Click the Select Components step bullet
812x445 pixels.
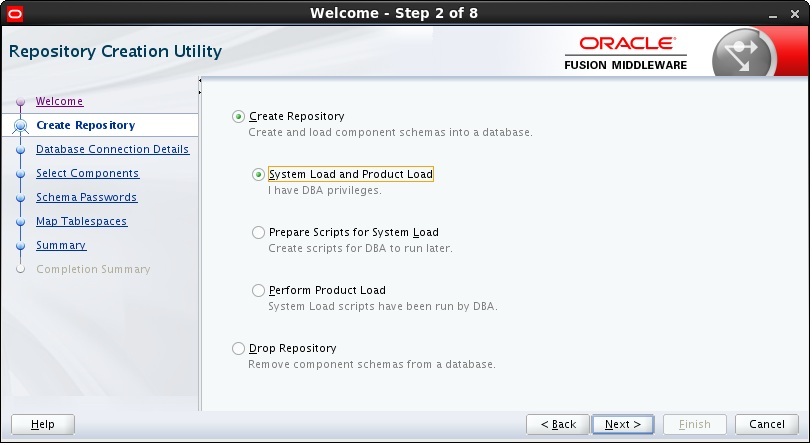[20, 174]
